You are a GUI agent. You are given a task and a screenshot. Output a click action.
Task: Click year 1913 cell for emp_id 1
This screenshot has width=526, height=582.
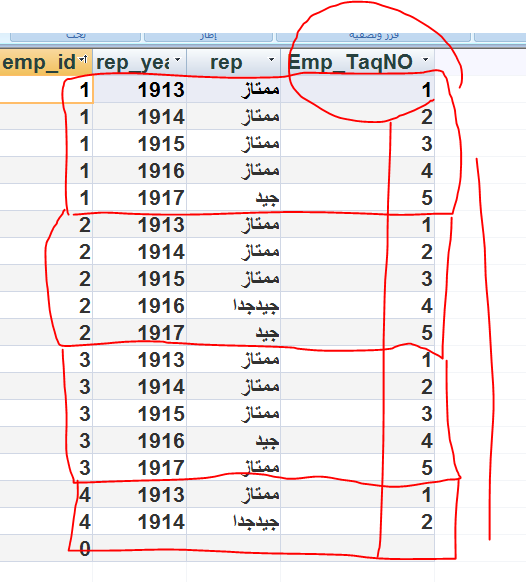[140, 89]
